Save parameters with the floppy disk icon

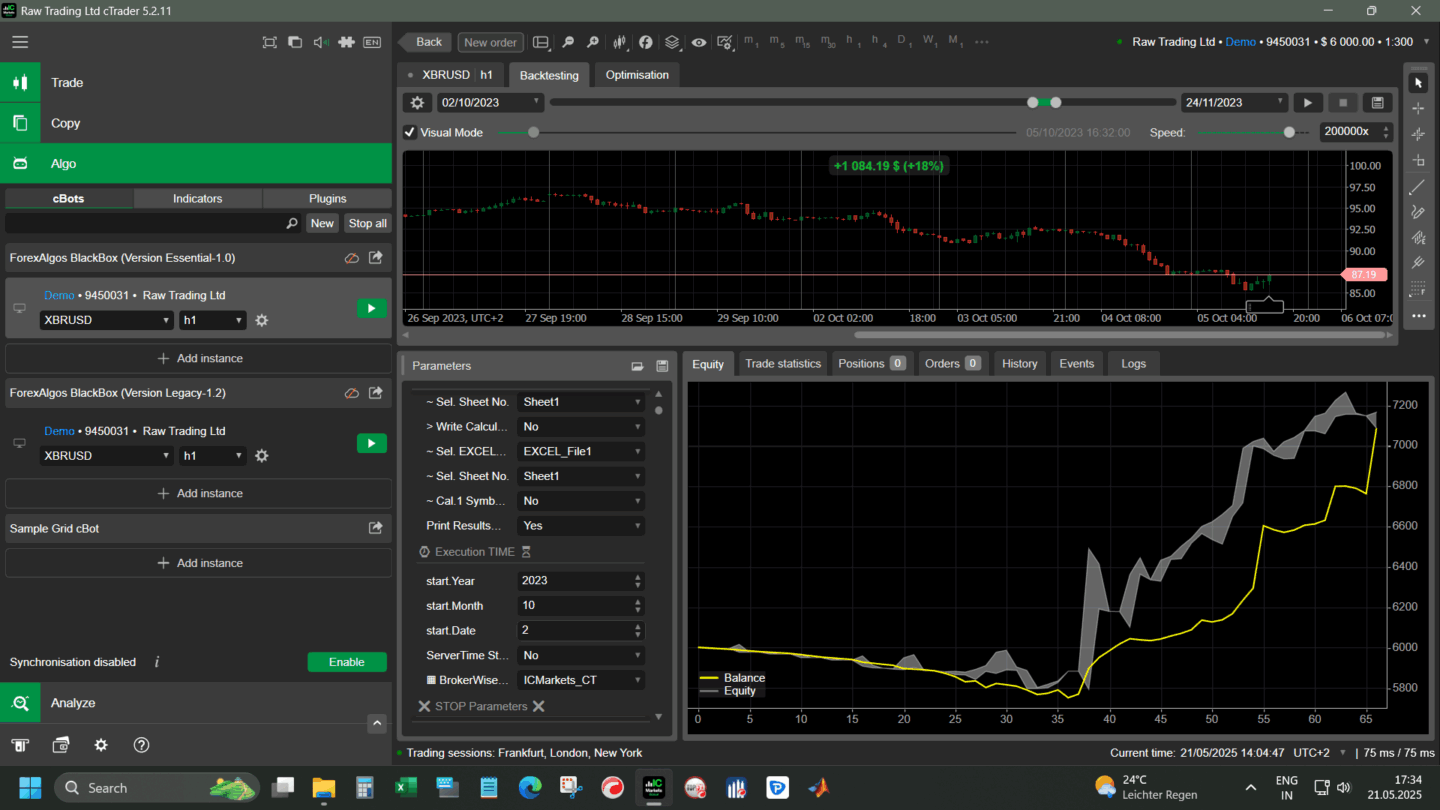(662, 366)
